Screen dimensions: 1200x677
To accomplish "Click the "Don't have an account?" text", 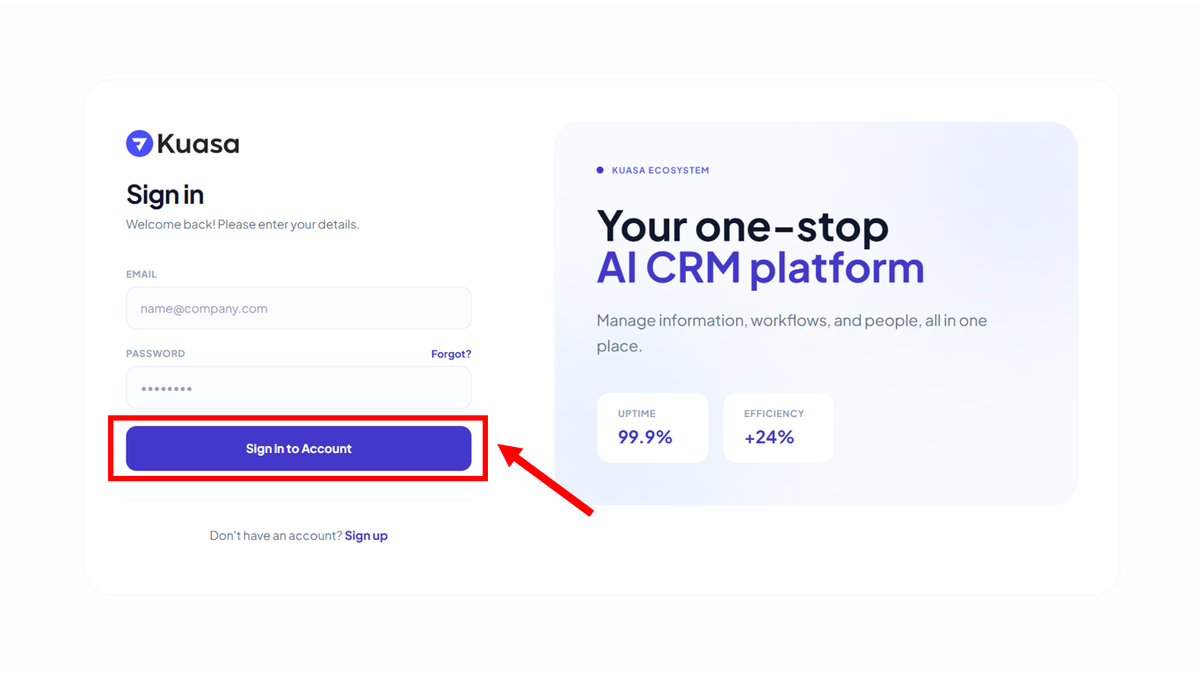I will tap(275, 536).
